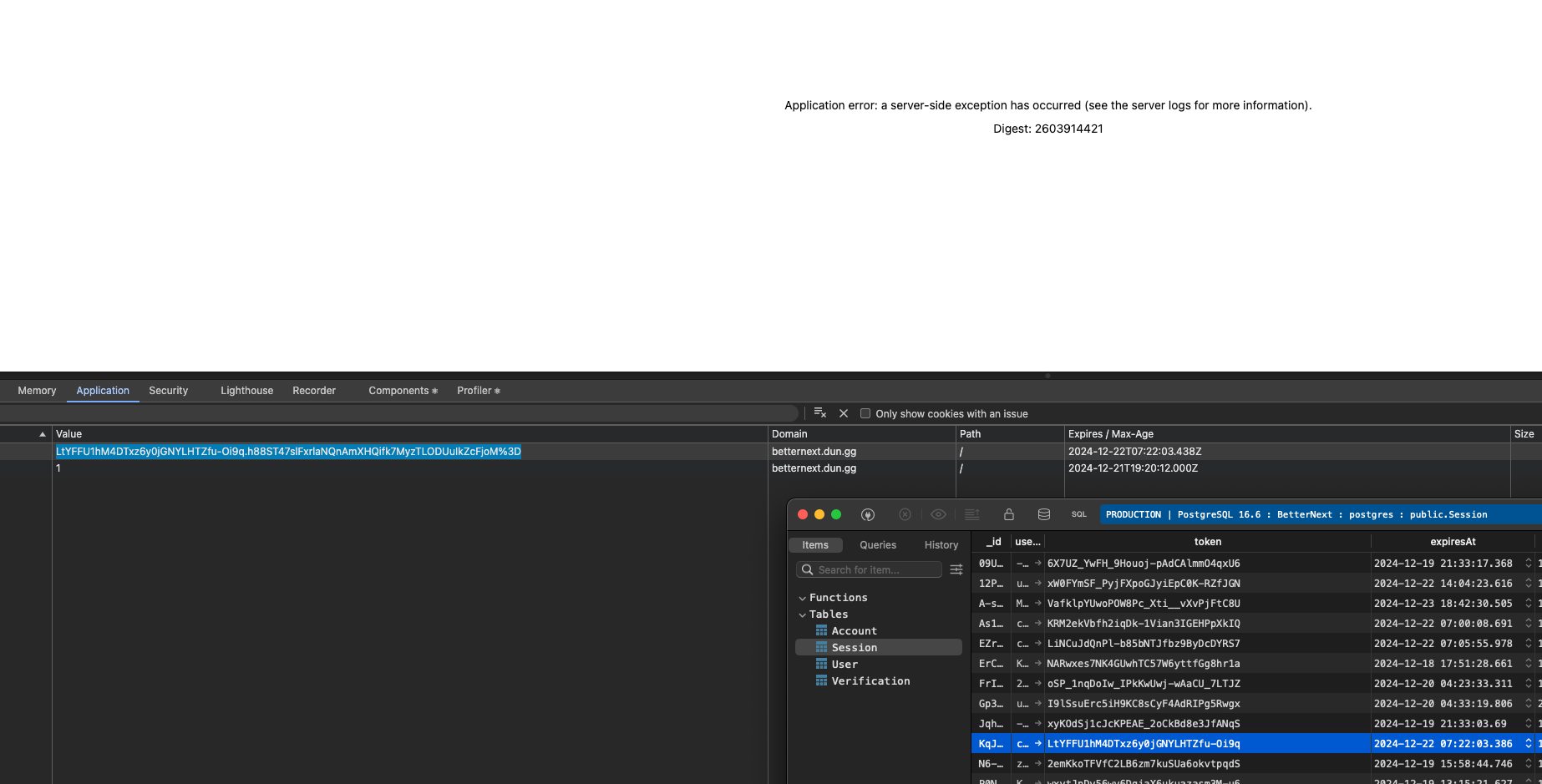Screen dimensions: 1542x784
Task: Follow the foreign key arrow in the FrI row
Action: 1038,683
